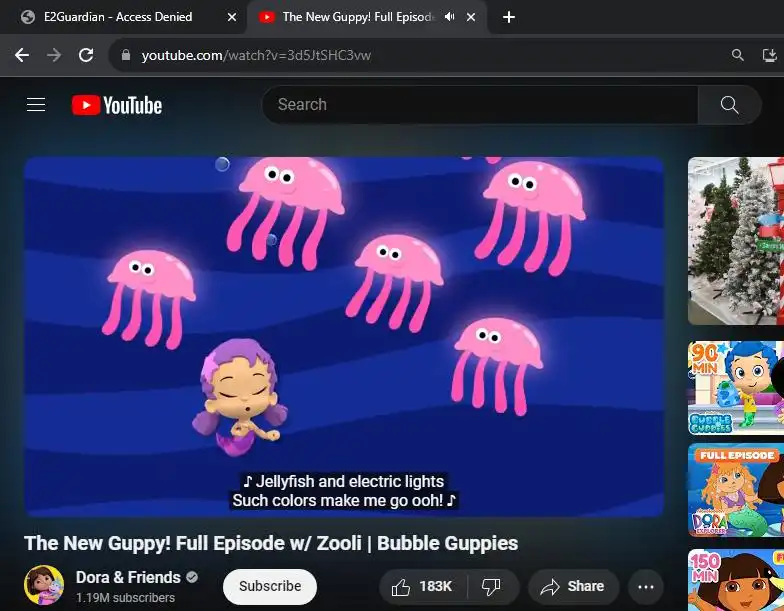Click the Jellyfish and electric lights caption
This screenshot has width=784, height=611.
(x=344, y=490)
